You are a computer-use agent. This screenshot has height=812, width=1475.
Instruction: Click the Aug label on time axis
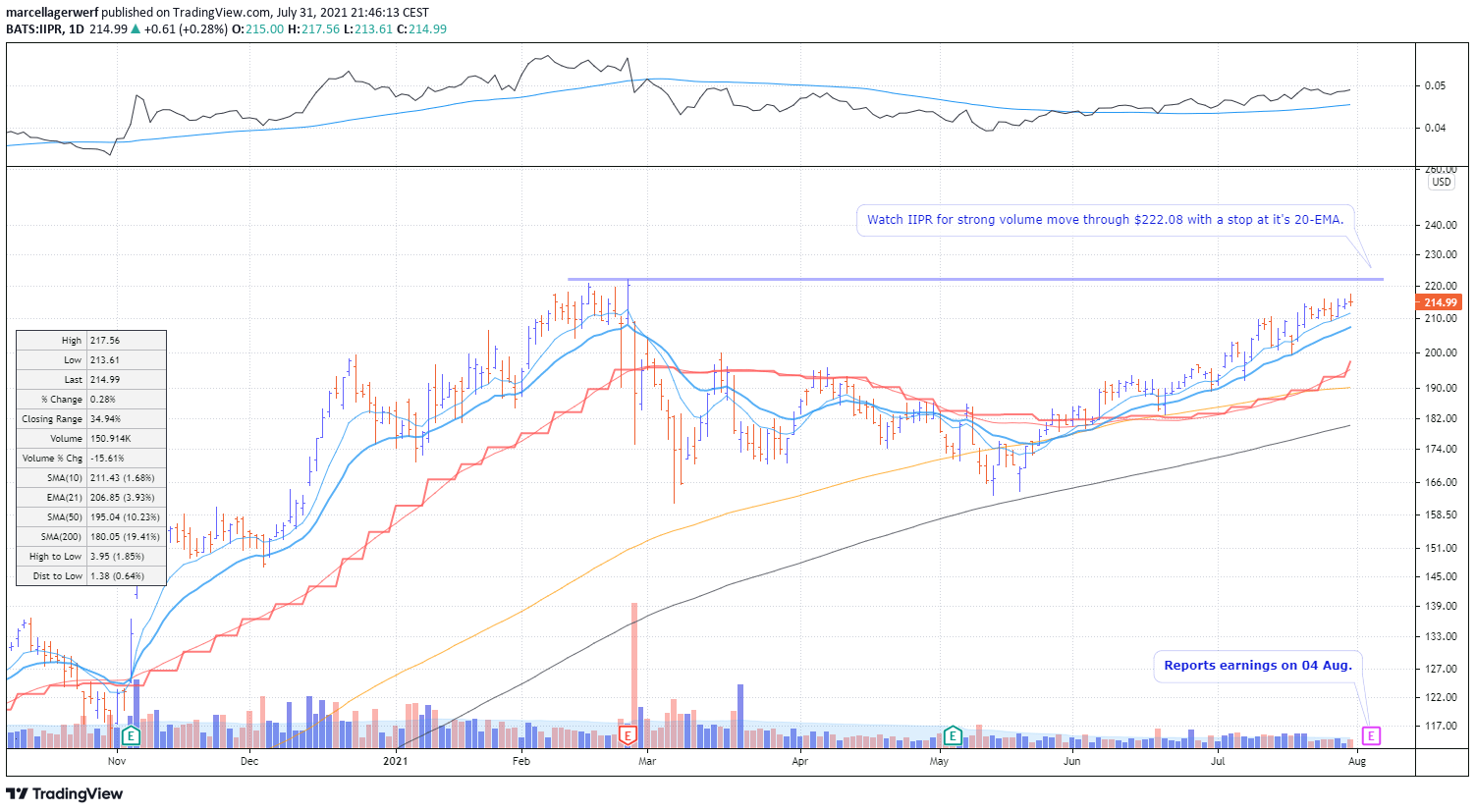pos(1357,761)
